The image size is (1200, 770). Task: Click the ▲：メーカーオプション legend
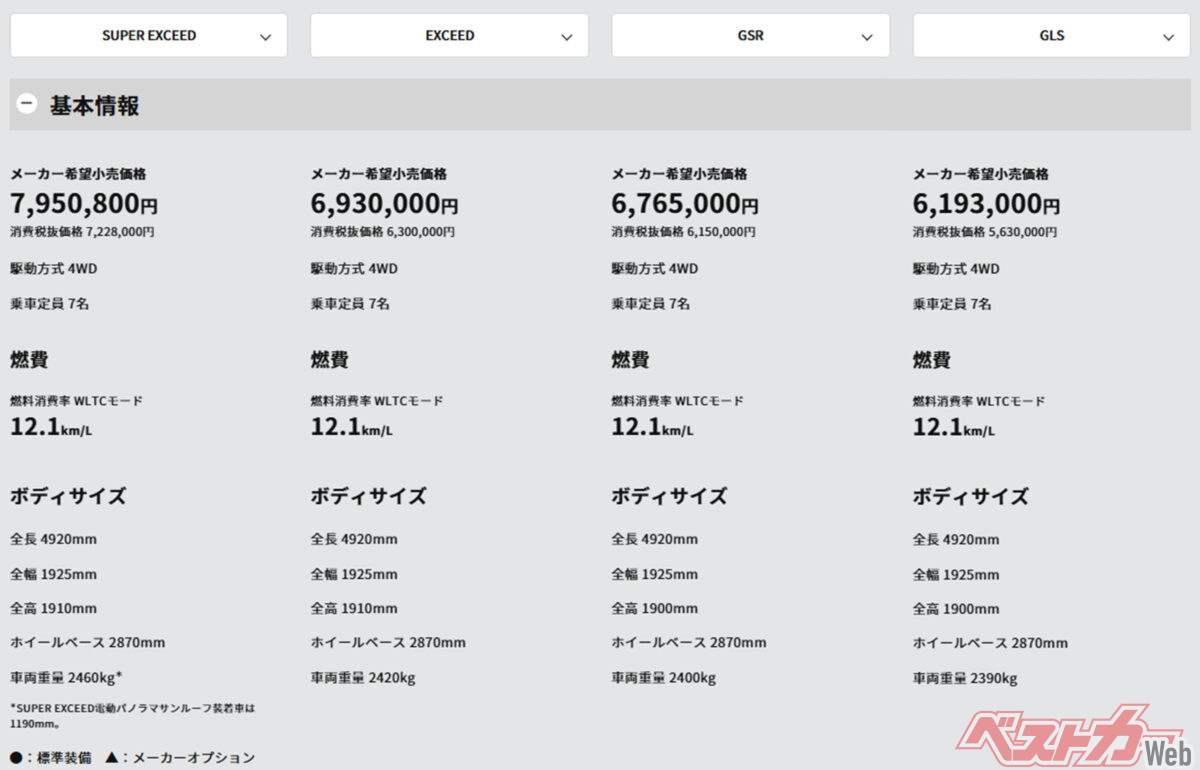[x=180, y=758]
